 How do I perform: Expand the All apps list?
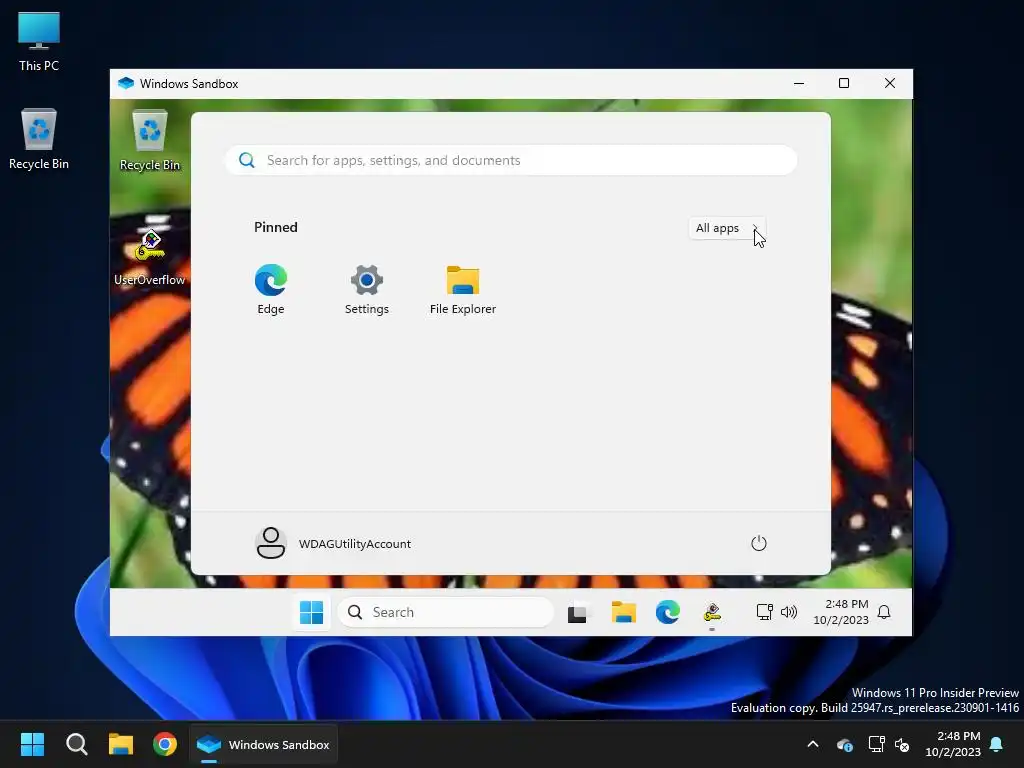click(x=726, y=228)
